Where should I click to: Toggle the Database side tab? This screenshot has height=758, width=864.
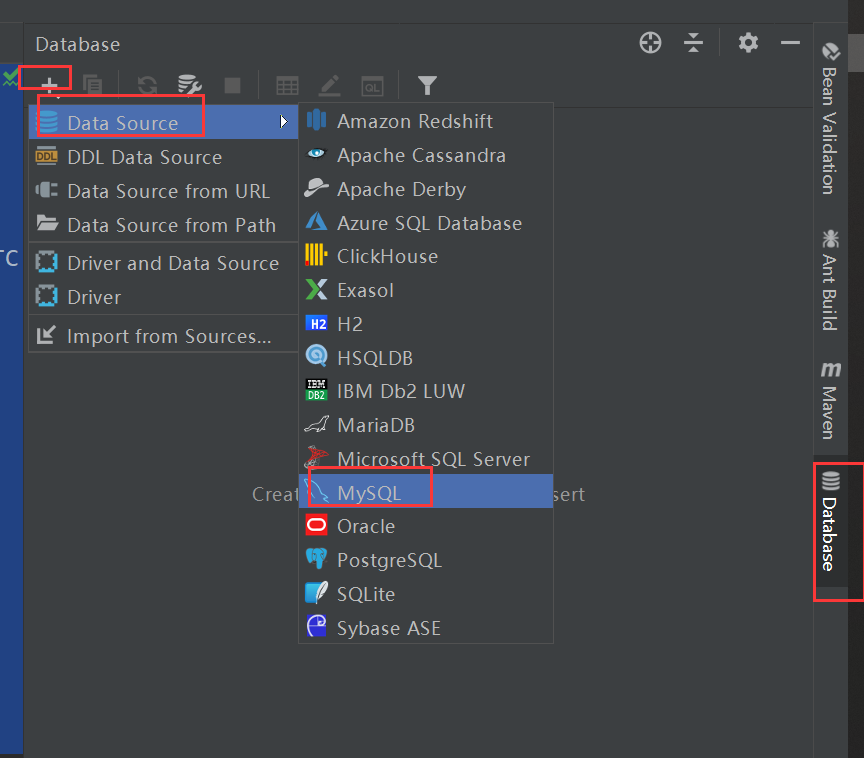(x=830, y=522)
